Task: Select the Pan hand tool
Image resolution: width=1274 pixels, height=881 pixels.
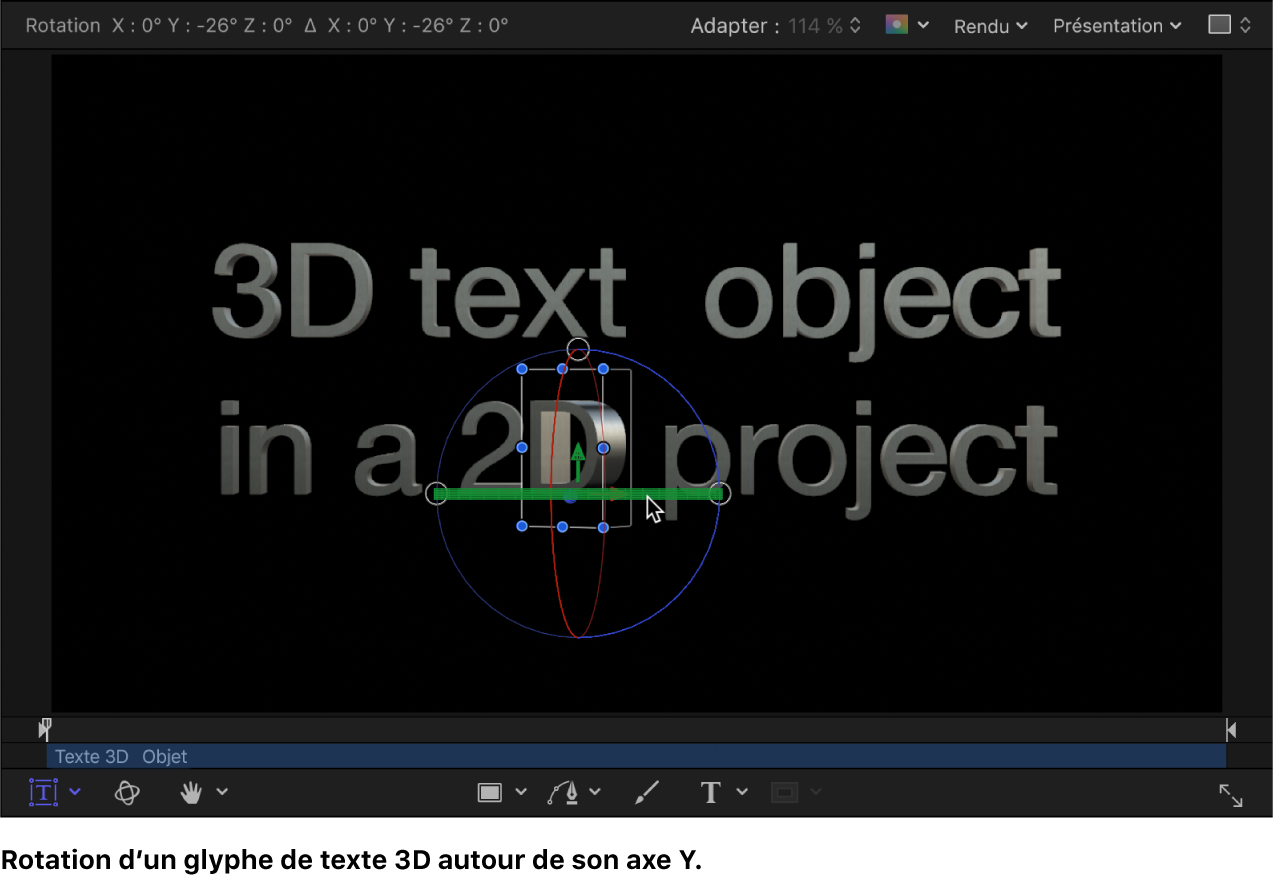Action: click(x=190, y=792)
